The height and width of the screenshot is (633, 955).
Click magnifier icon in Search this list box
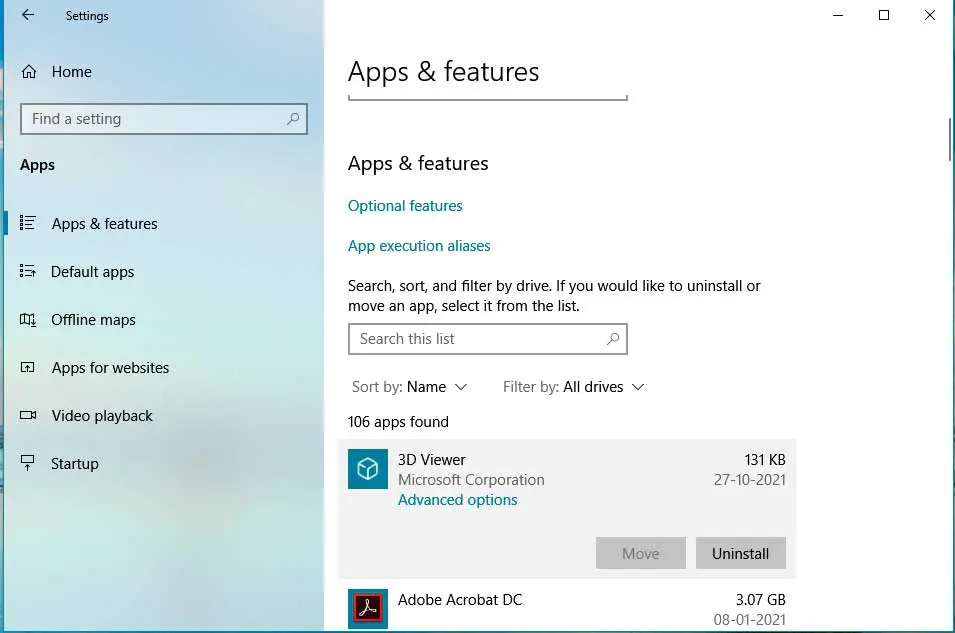tap(613, 339)
